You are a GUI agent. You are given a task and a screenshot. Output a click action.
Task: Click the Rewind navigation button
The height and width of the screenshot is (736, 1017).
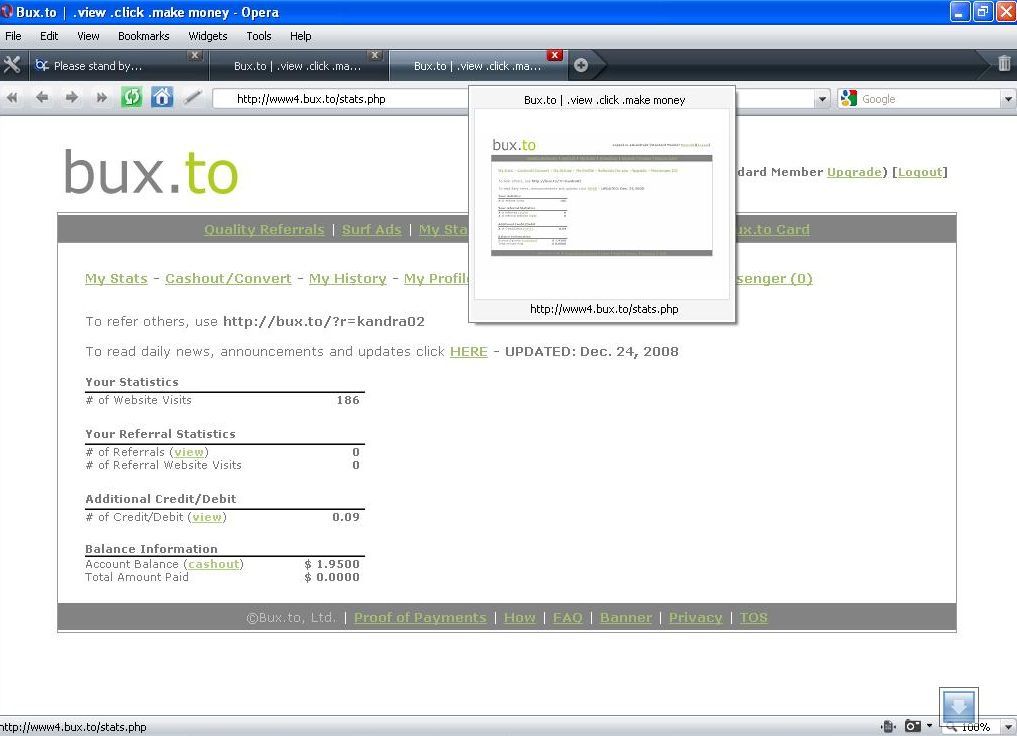coord(12,98)
